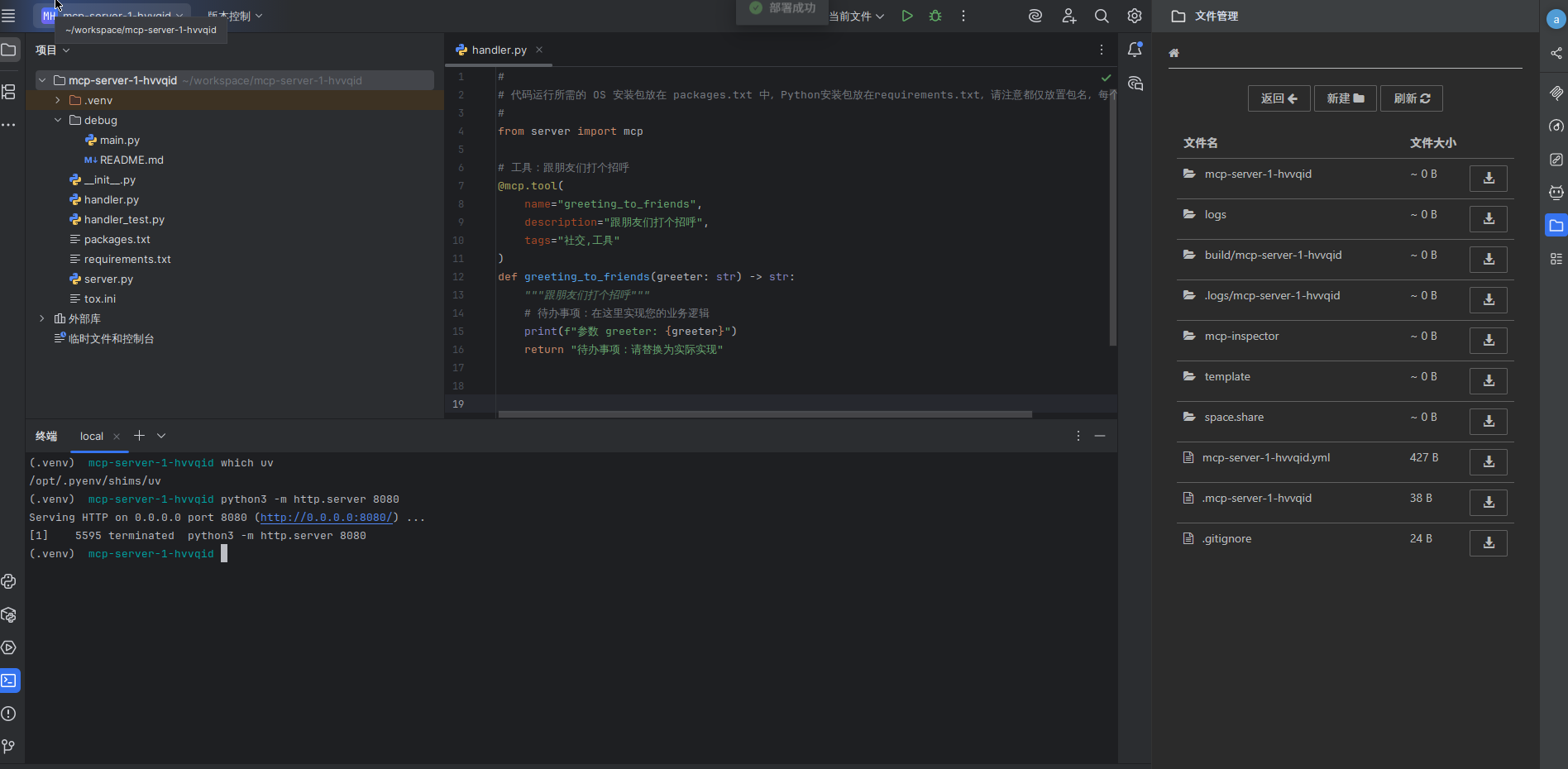The image size is (1568, 769).
Task: Minimize the terminal panel
Action: pyautogui.click(x=1100, y=436)
